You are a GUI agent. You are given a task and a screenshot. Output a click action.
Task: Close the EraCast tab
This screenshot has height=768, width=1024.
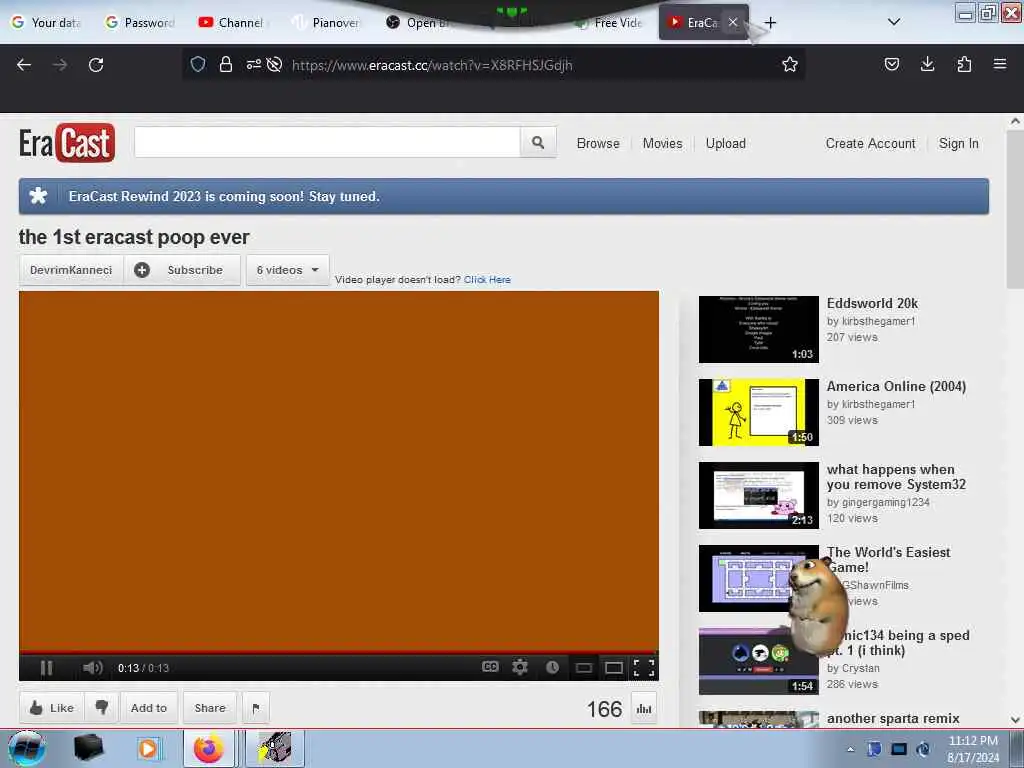(x=733, y=22)
